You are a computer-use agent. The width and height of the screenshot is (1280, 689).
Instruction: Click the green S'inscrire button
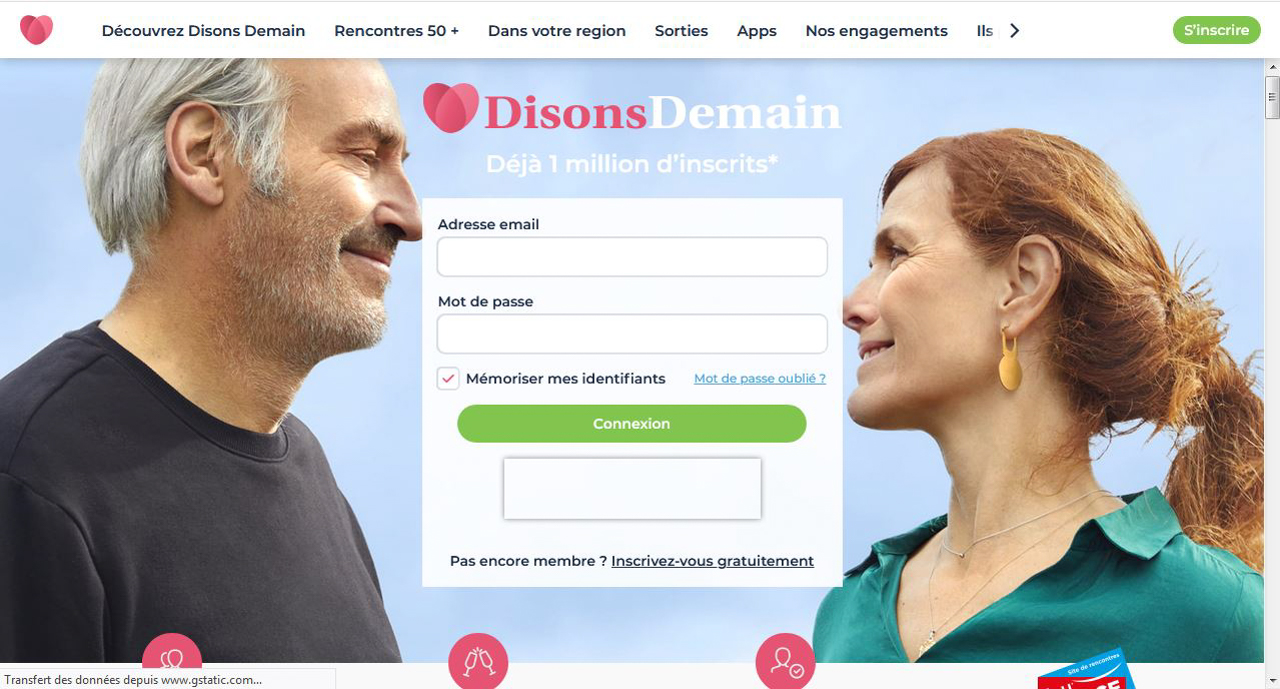pos(1216,30)
